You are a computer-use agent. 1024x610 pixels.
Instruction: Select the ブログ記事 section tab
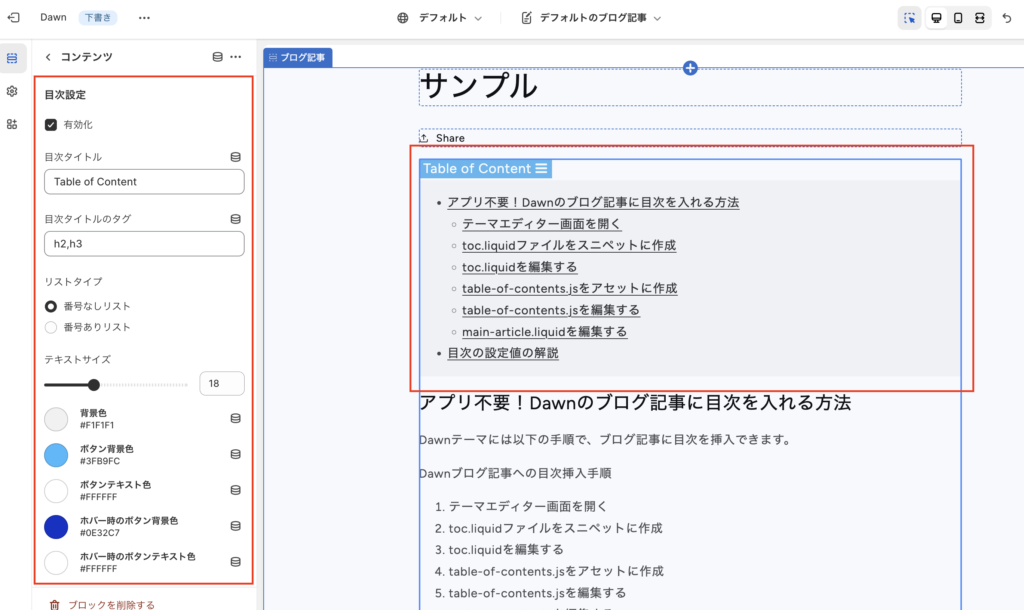(298, 57)
